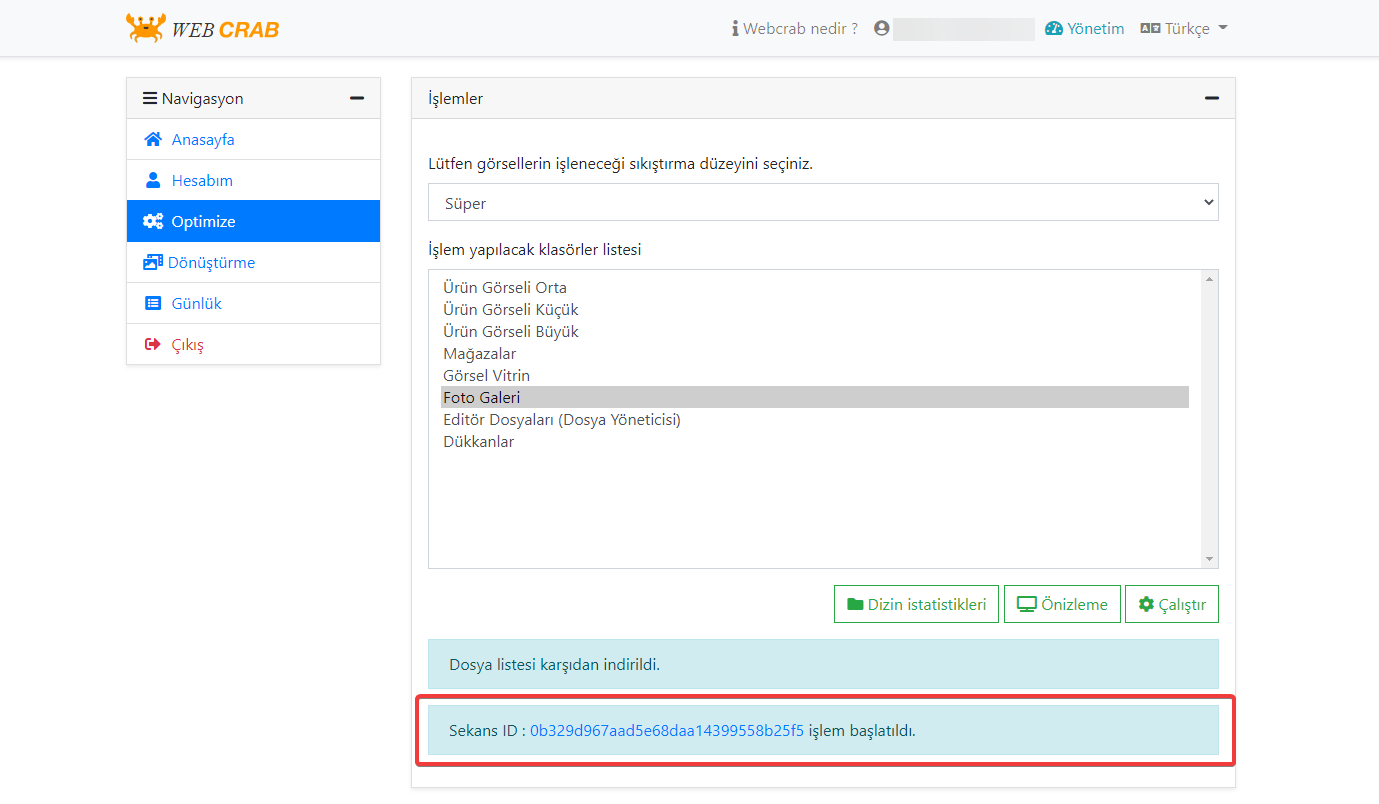The width and height of the screenshot is (1379, 804).
Task: Open the Süper compression level dropdown
Action: (x=823, y=202)
